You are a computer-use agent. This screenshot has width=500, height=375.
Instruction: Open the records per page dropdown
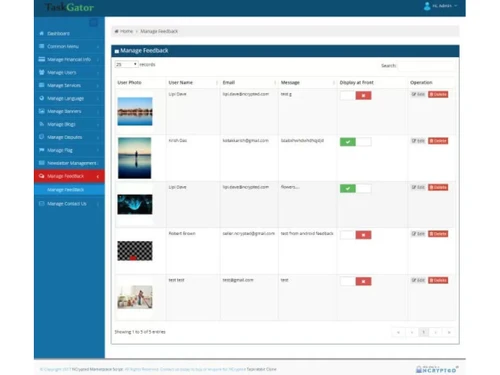[x=127, y=64]
